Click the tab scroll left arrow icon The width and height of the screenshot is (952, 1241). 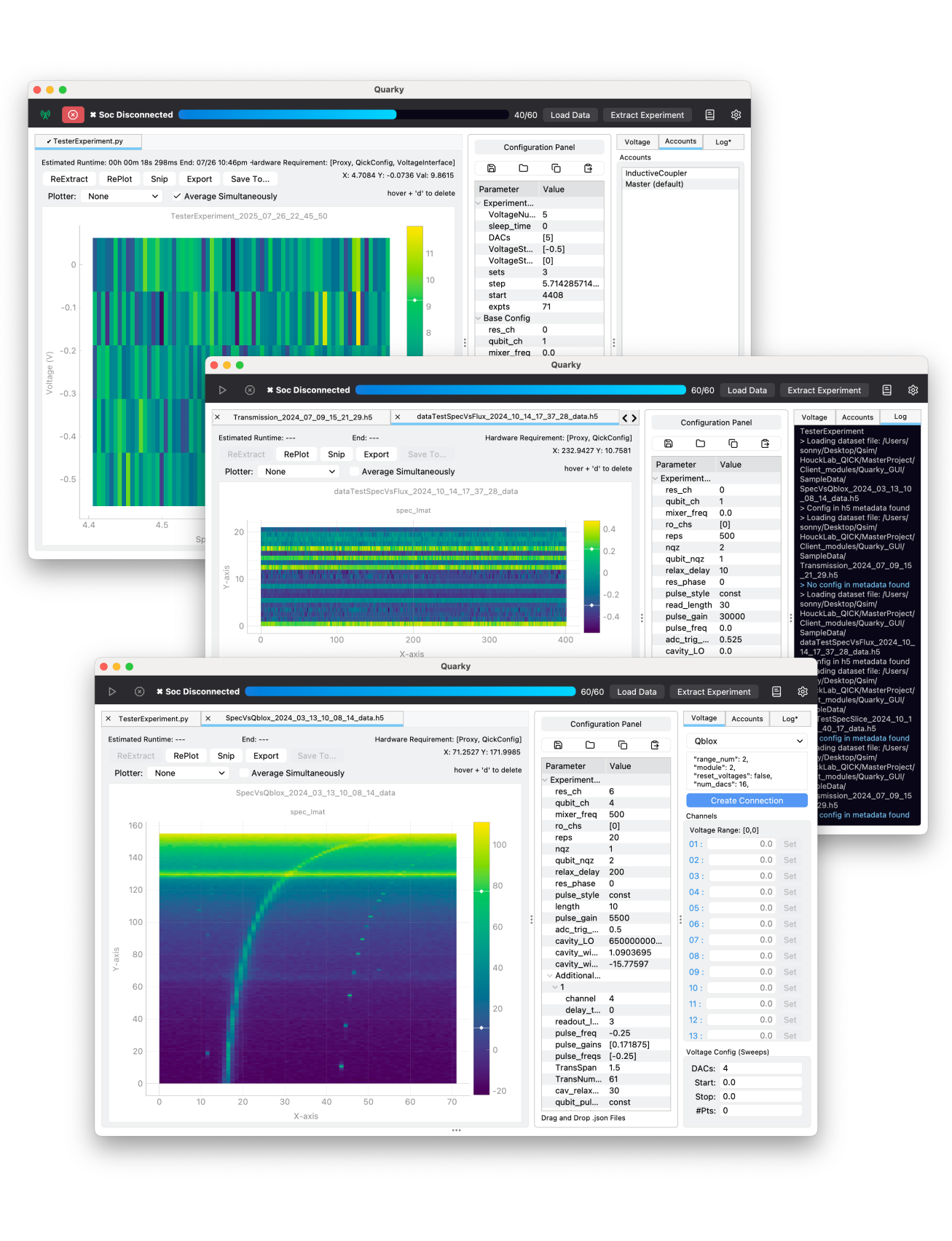624,418
